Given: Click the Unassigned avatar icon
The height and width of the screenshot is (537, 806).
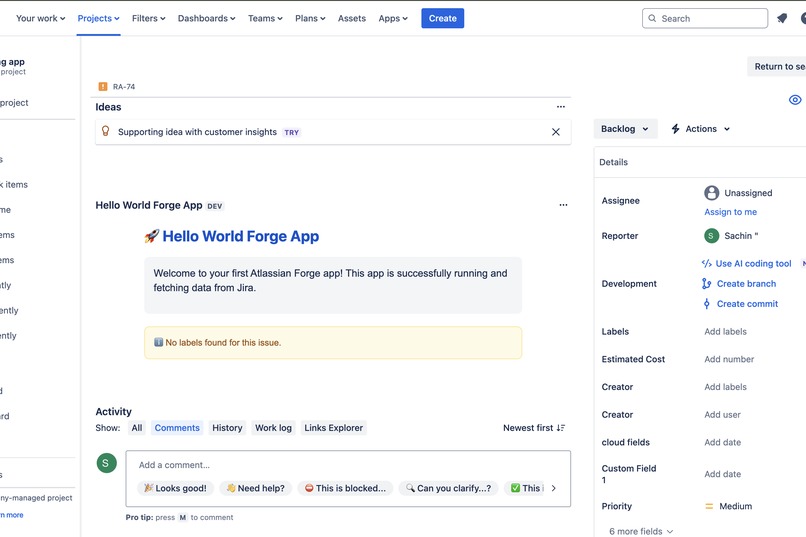Looking at the screenshot, I should pyautogui.click(x=711, y=193).
